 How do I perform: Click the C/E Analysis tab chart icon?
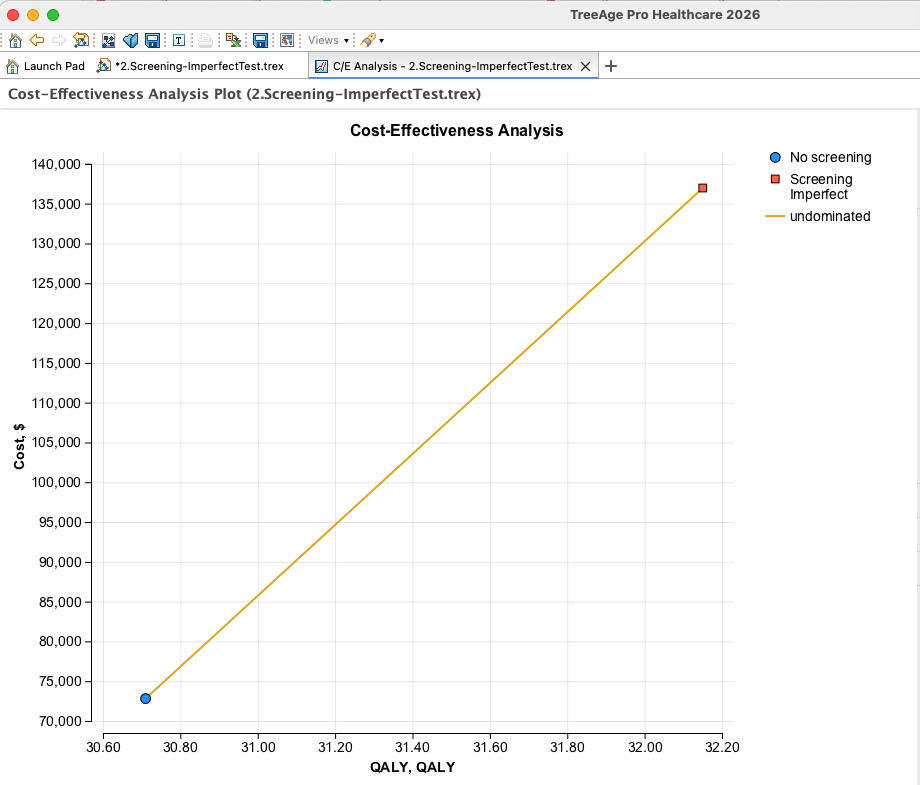(x=321, y=66)
